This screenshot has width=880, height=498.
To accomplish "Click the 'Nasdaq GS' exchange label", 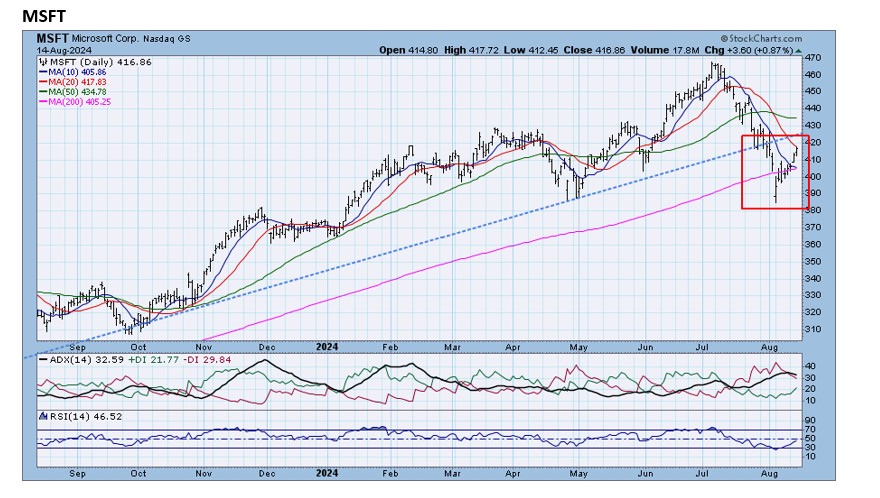I will tap(167, 39).
